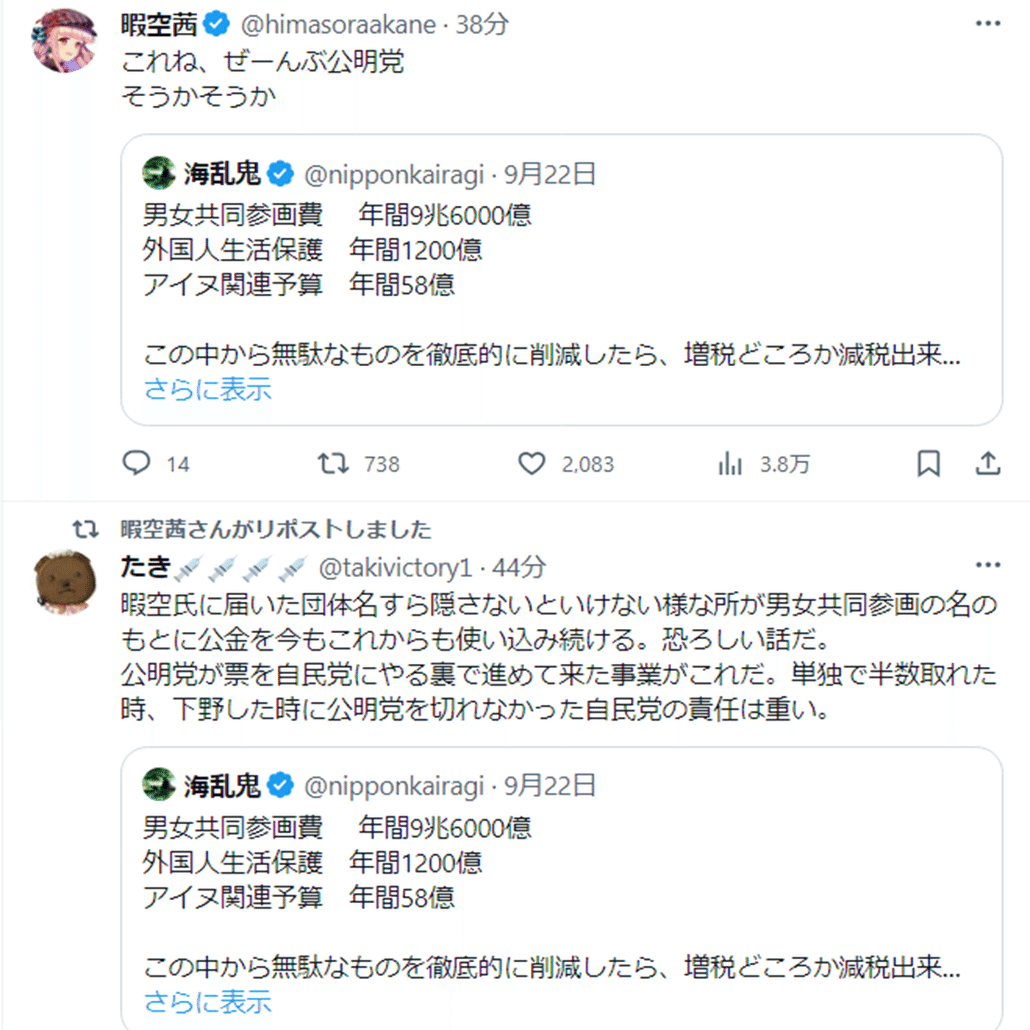1030x1030 pixels.
Task: Open たき's bear profile avatar
Action: click(x=65, y=585)
